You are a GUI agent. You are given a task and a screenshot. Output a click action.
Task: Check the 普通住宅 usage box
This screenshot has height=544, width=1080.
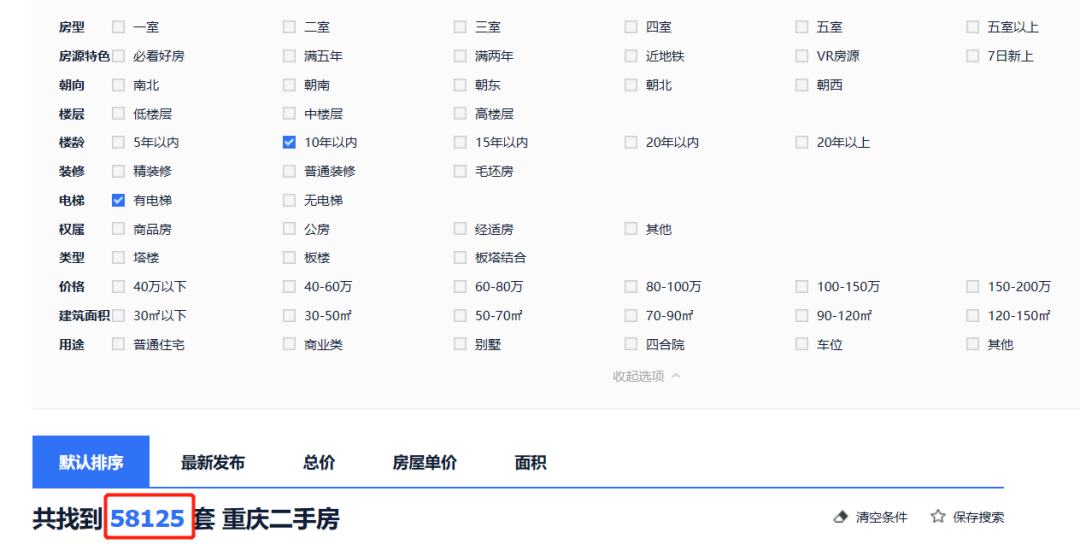tap(118, 344)
